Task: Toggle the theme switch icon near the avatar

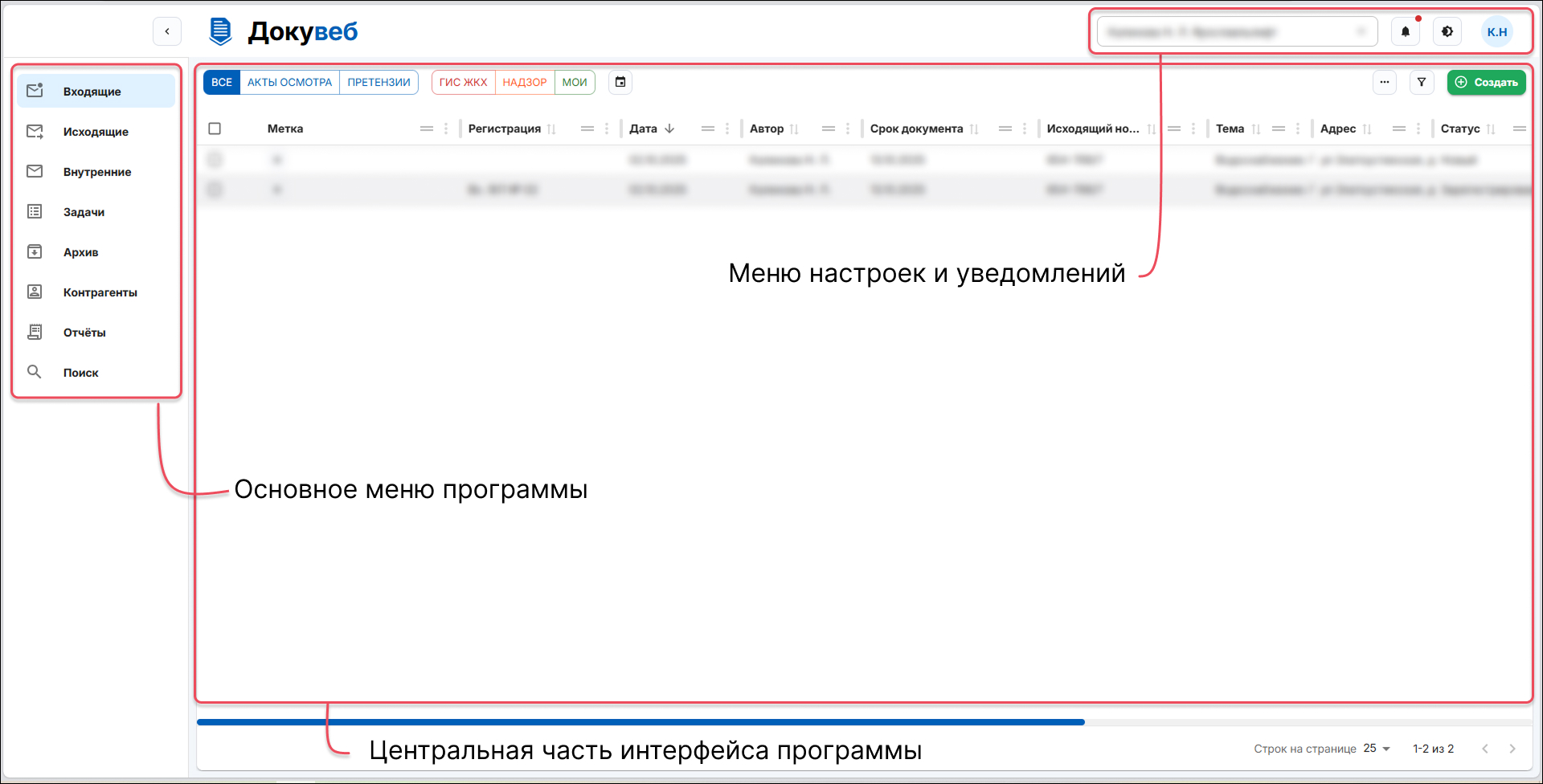Action: pos(1447,31)
